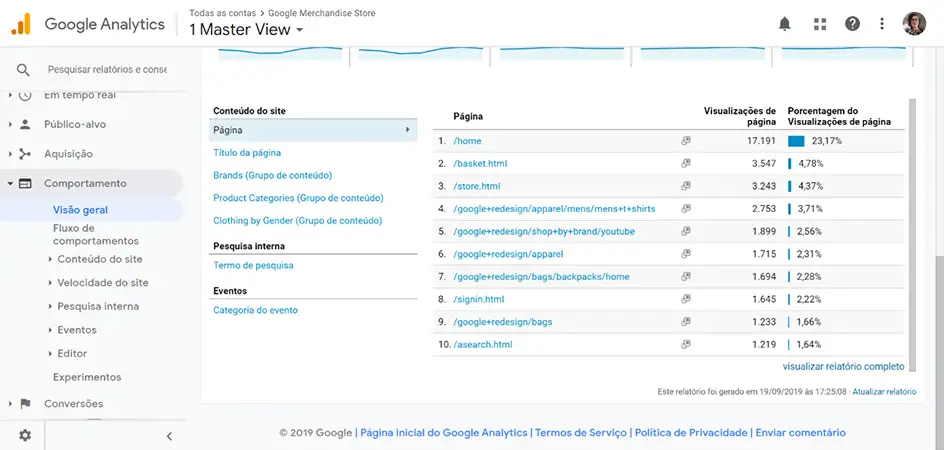Screen dimensions: 944x450
Task: Click Atualizar relatório link
Action: click(884, 392)
